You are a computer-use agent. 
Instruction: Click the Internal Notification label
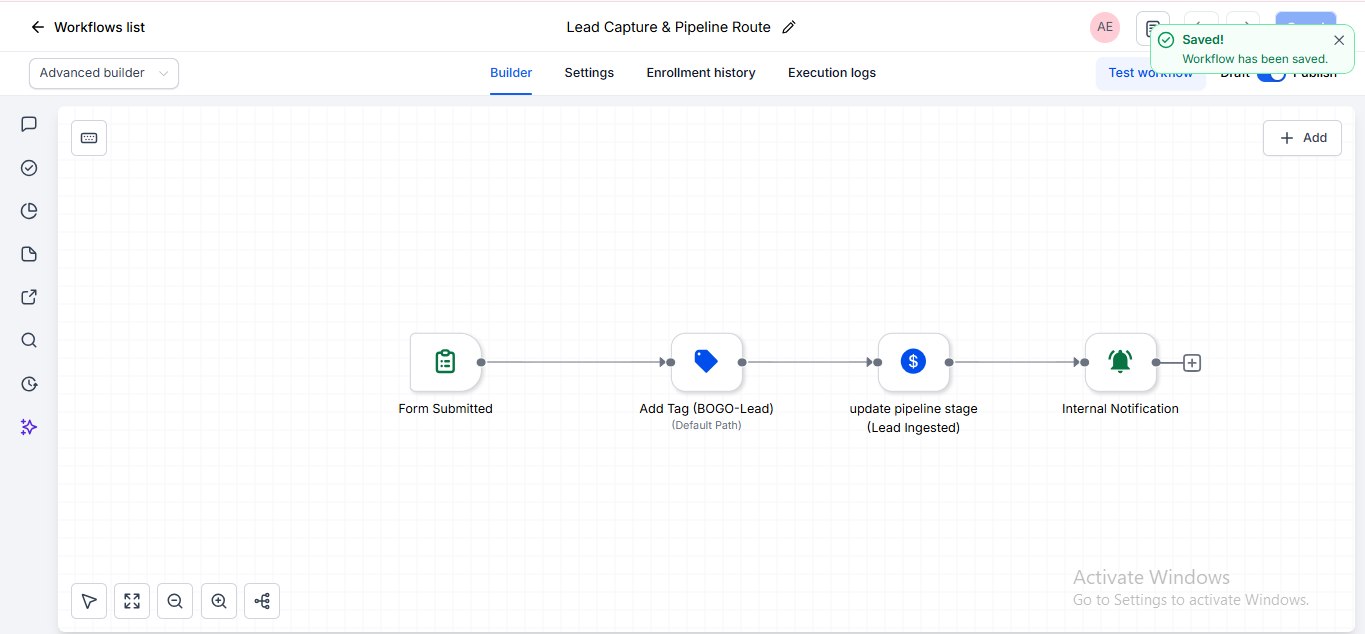[x=1121, y=409]
